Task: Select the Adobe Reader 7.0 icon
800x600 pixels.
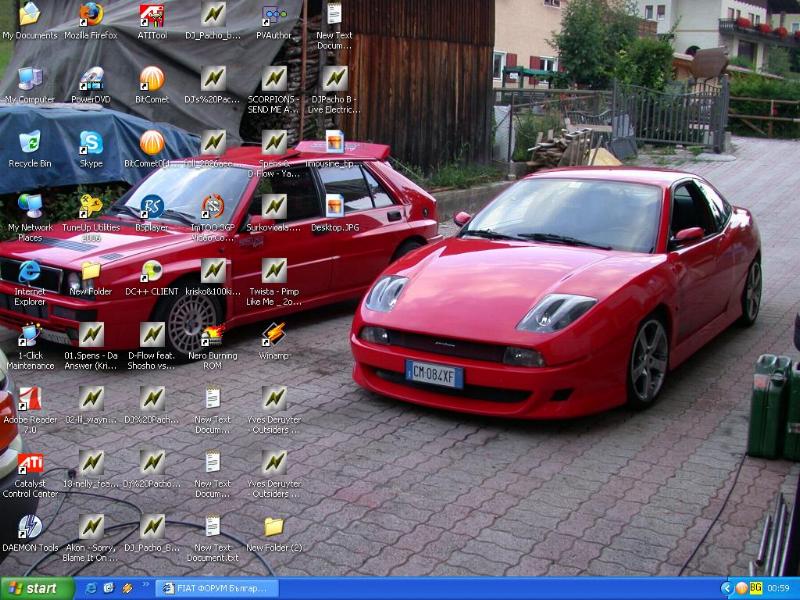Action: (x=30, y=399)
